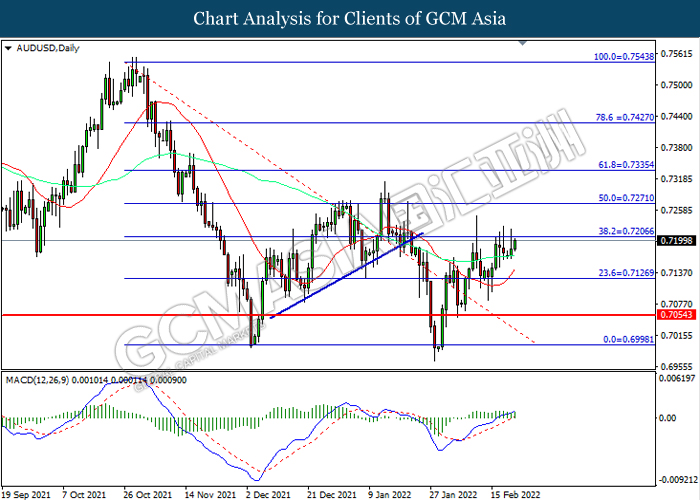Click the 0.00 MACD zero axis value

coord(668,418)
